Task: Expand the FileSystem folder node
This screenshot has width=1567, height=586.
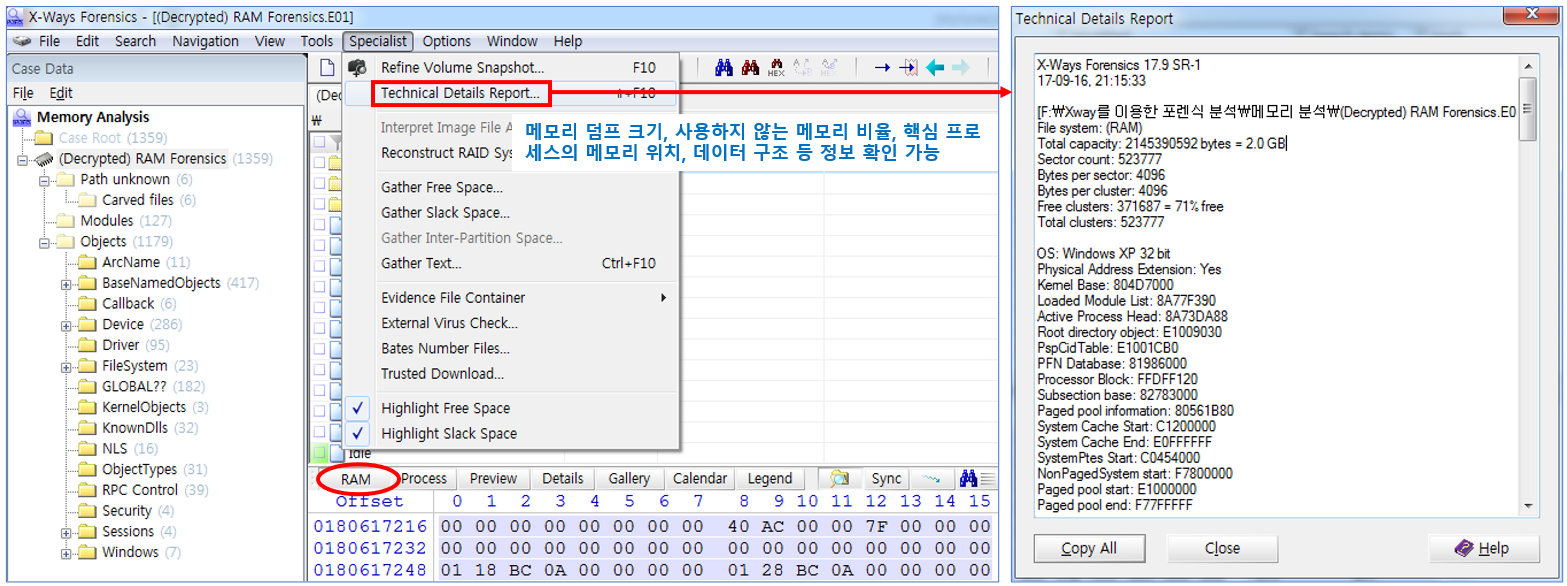Action: pyautogui.click(x=66, y=367)
